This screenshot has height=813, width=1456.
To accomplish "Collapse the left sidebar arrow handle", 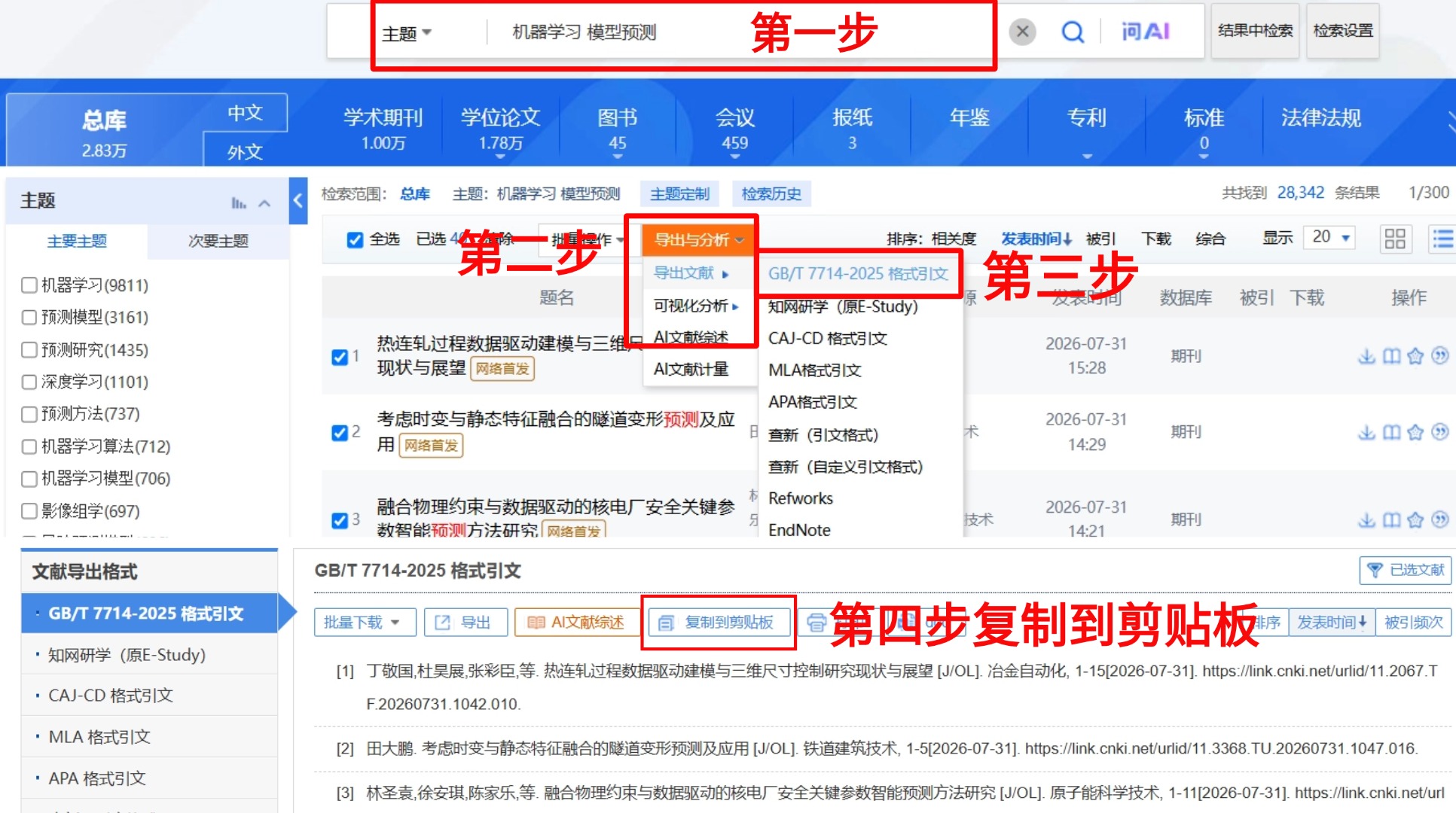I will tap(298, 201).
